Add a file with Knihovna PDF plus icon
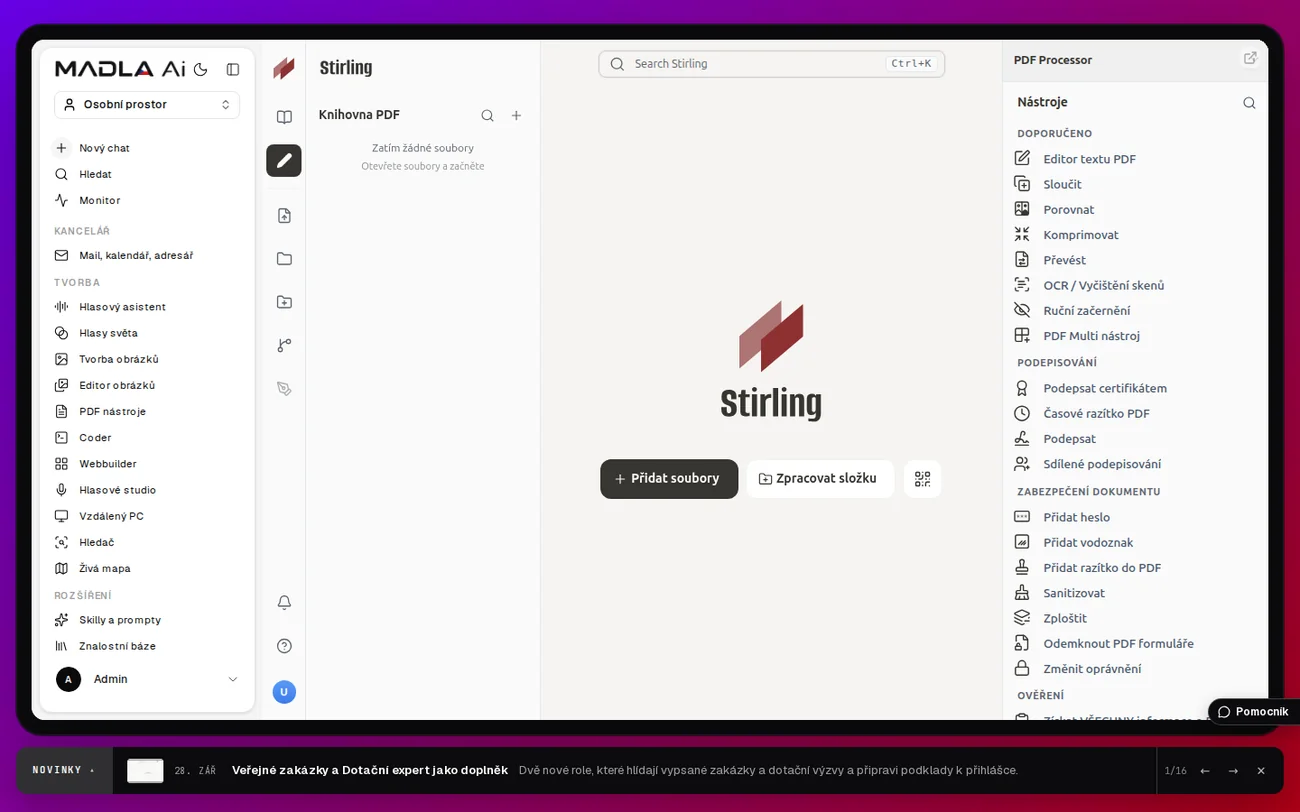This screenshot has height=812, width=1300. (x=516, y=115)
